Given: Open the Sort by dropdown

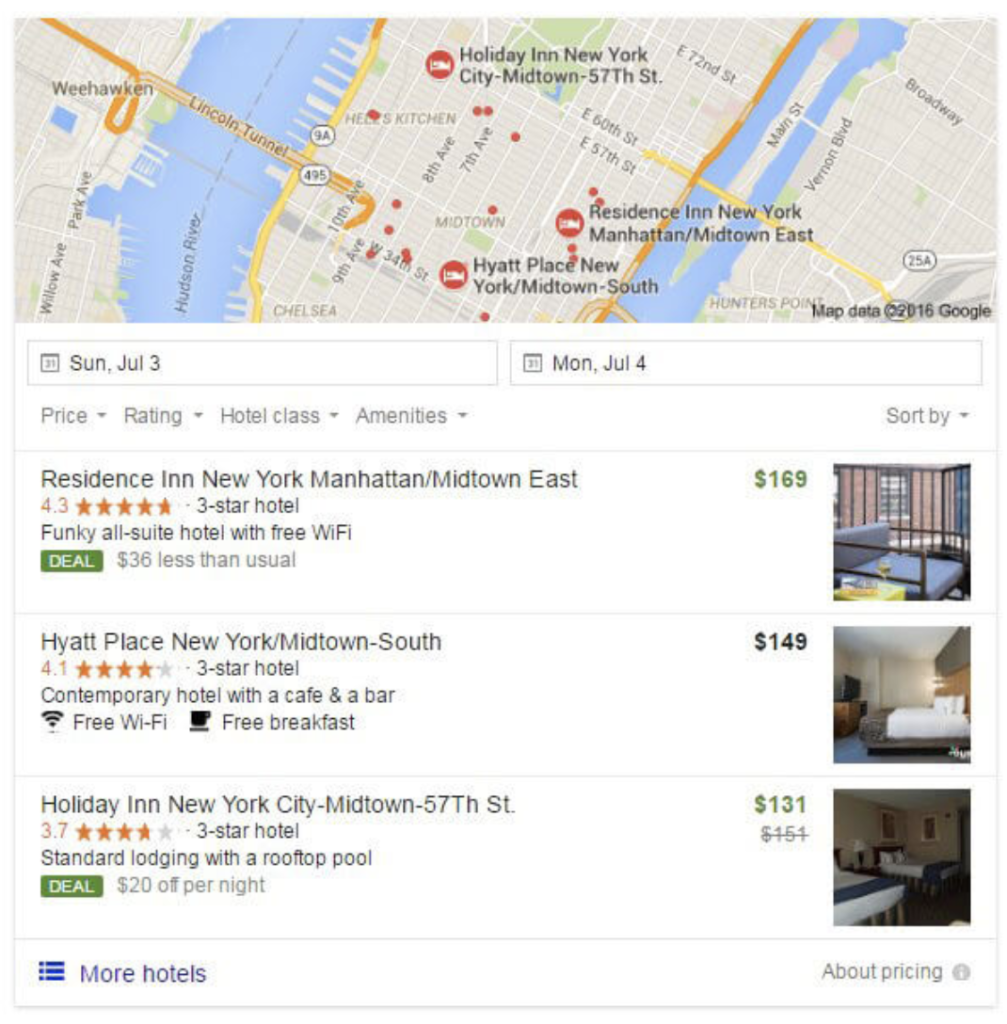Looking at the screenshot, I should click(927, 416).
